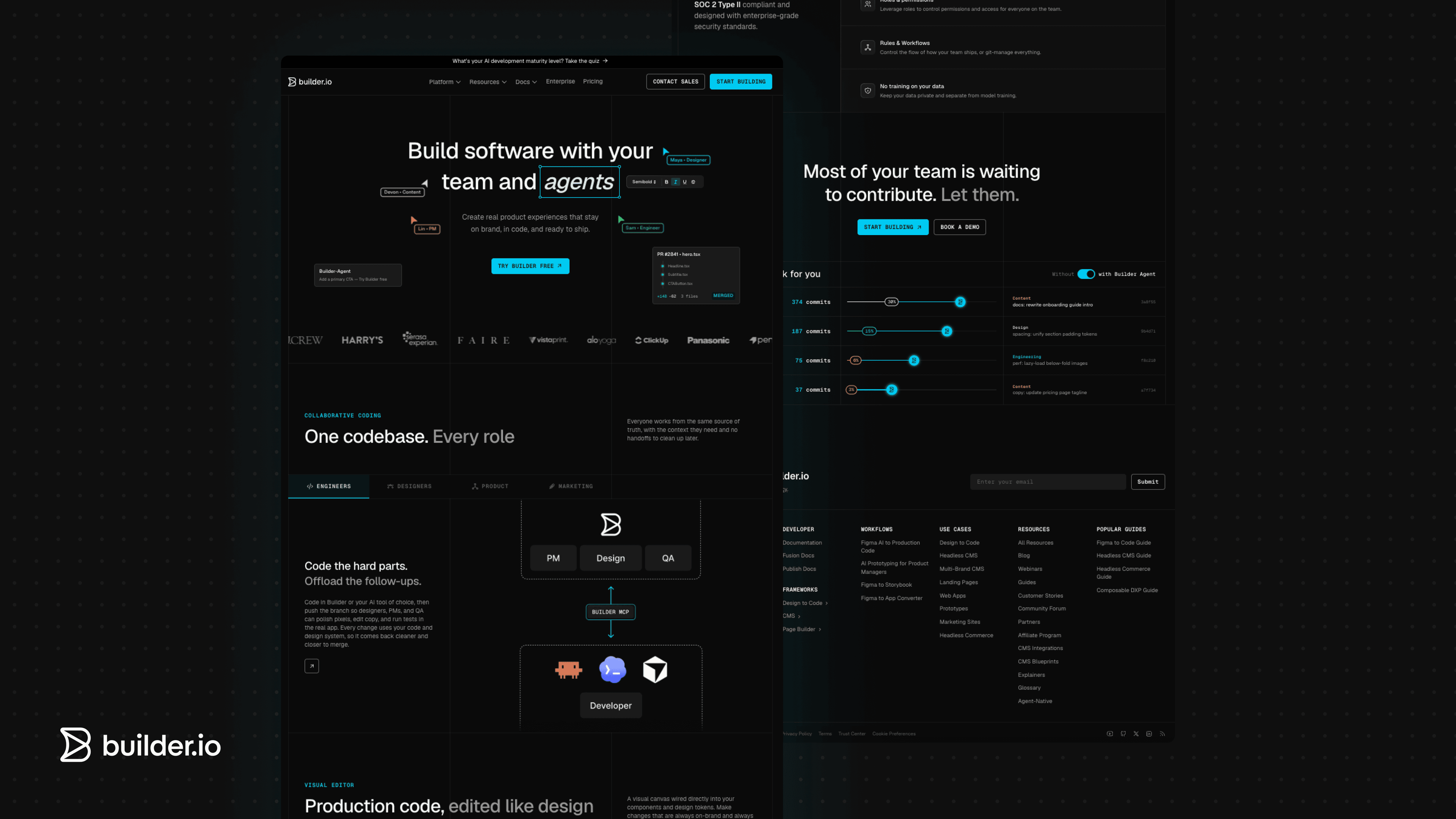Click the Builder-Agent prompt card

(x=358, y=275)
